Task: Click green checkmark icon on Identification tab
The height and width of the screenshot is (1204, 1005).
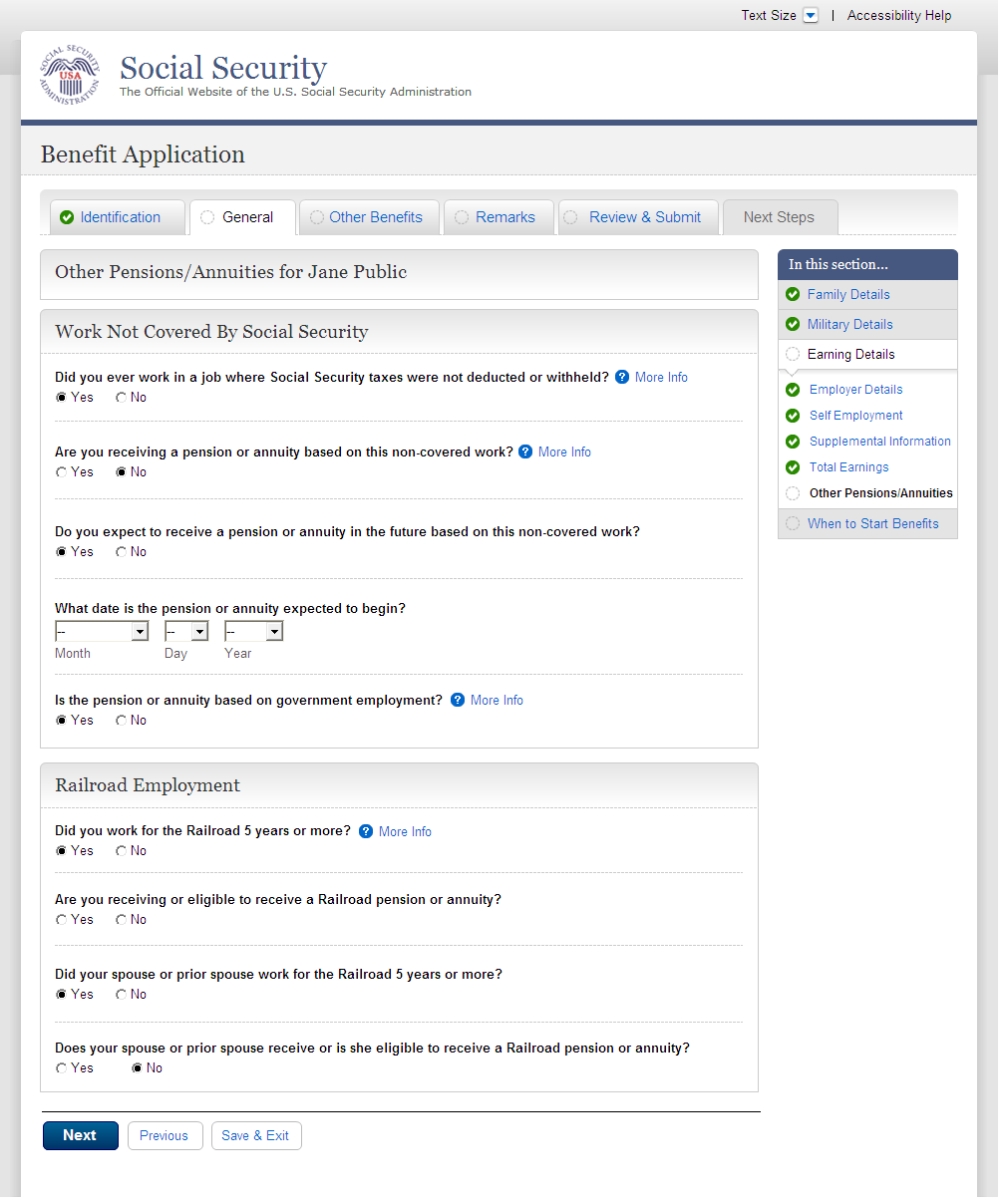Action: [x=67, y=217]
